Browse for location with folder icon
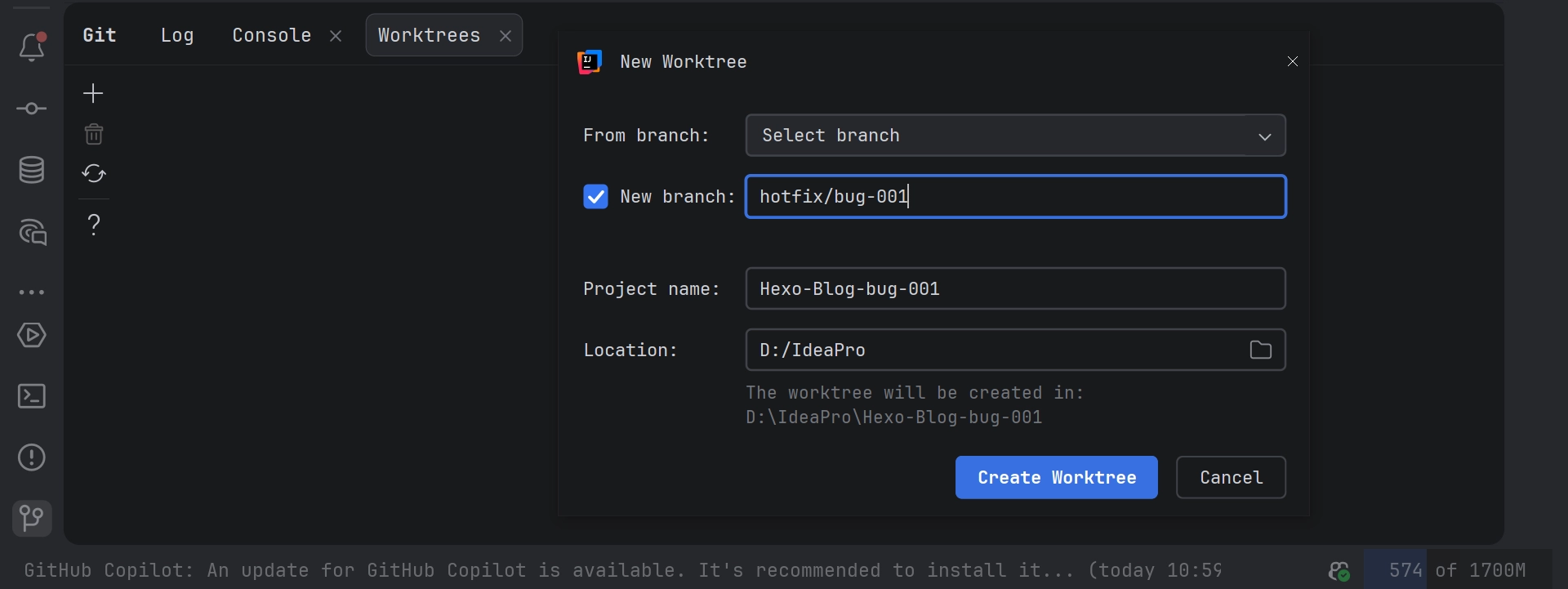This screenshot has height=589, width=1568. [x=1260, y=350]
